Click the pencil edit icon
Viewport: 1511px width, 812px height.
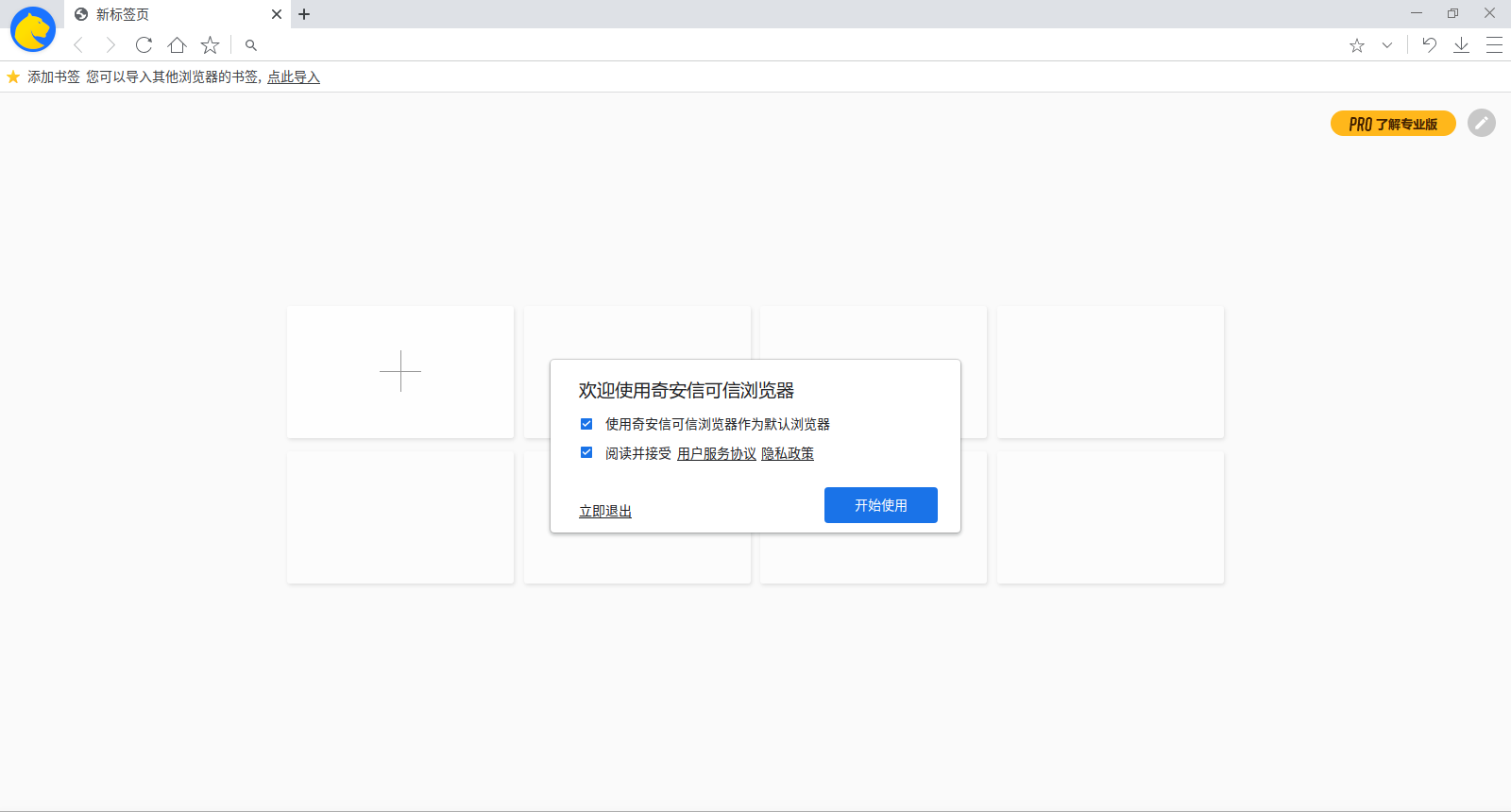coord(1481,123)
